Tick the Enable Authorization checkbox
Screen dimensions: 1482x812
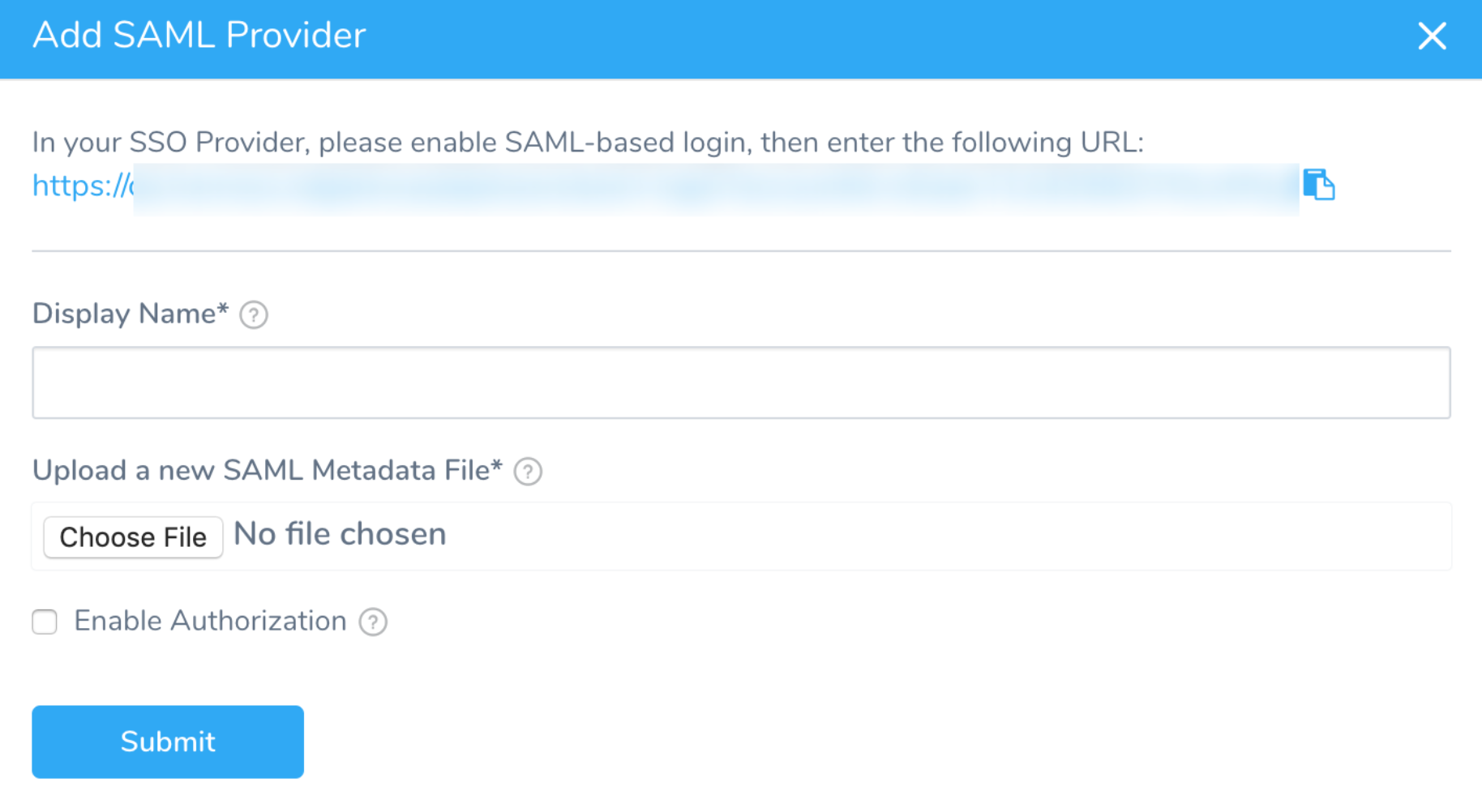45,622
